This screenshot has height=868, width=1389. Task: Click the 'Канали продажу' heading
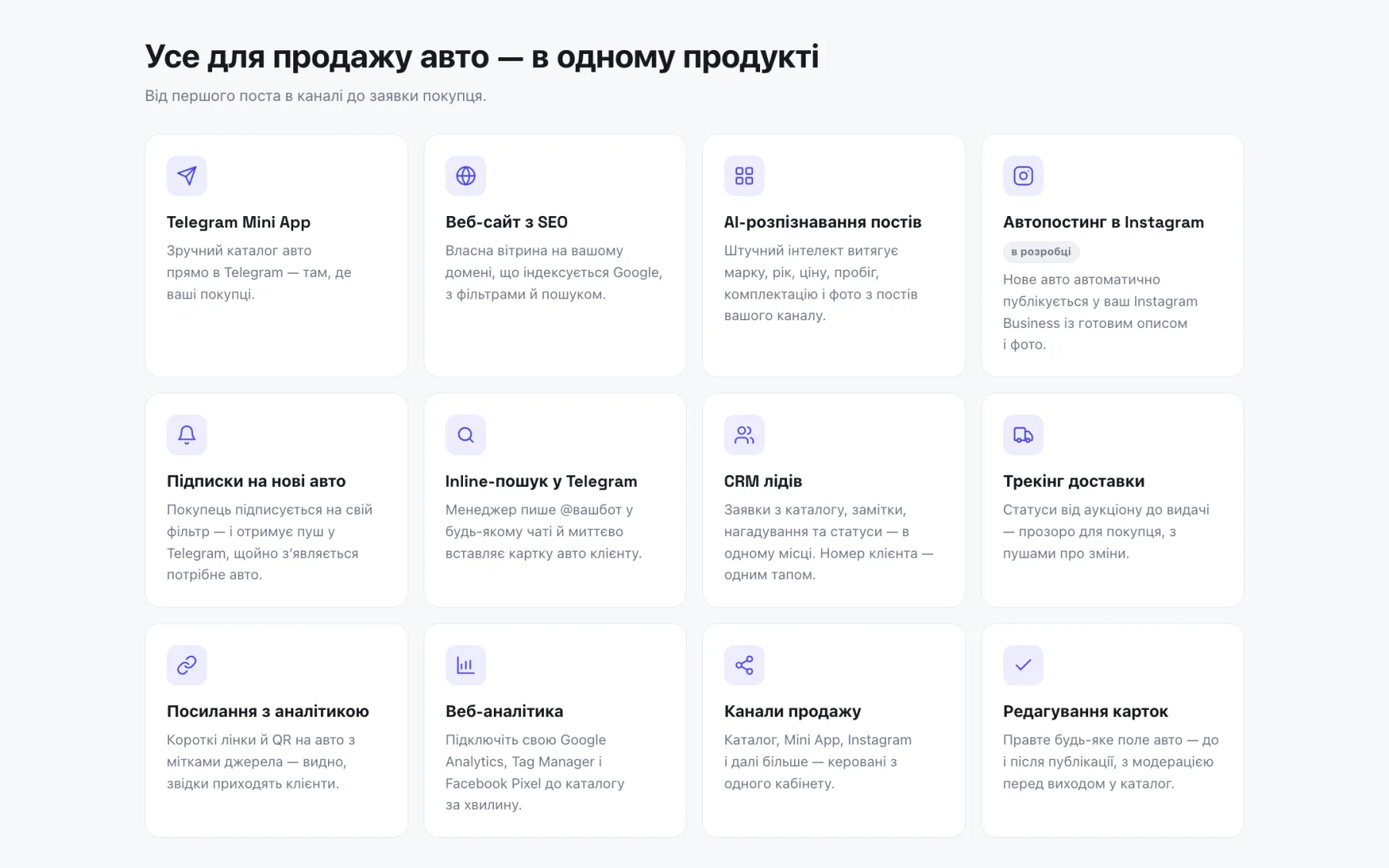click(x=793, y=711)
